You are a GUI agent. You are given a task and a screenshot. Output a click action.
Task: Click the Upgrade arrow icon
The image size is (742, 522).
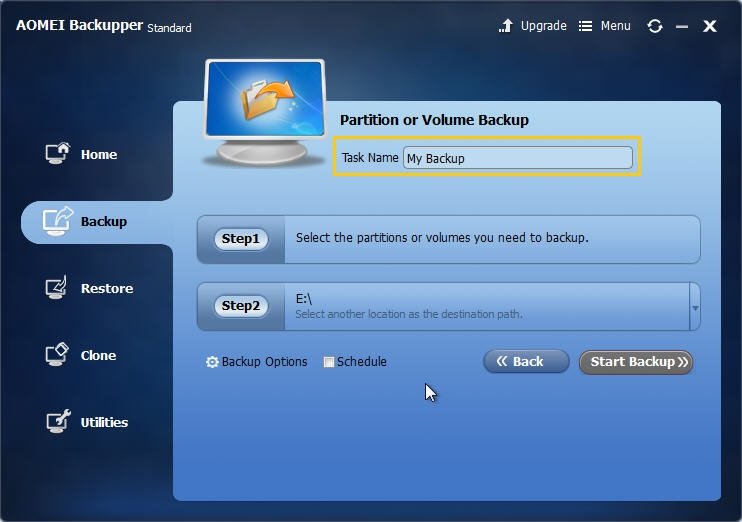(506, 26)
